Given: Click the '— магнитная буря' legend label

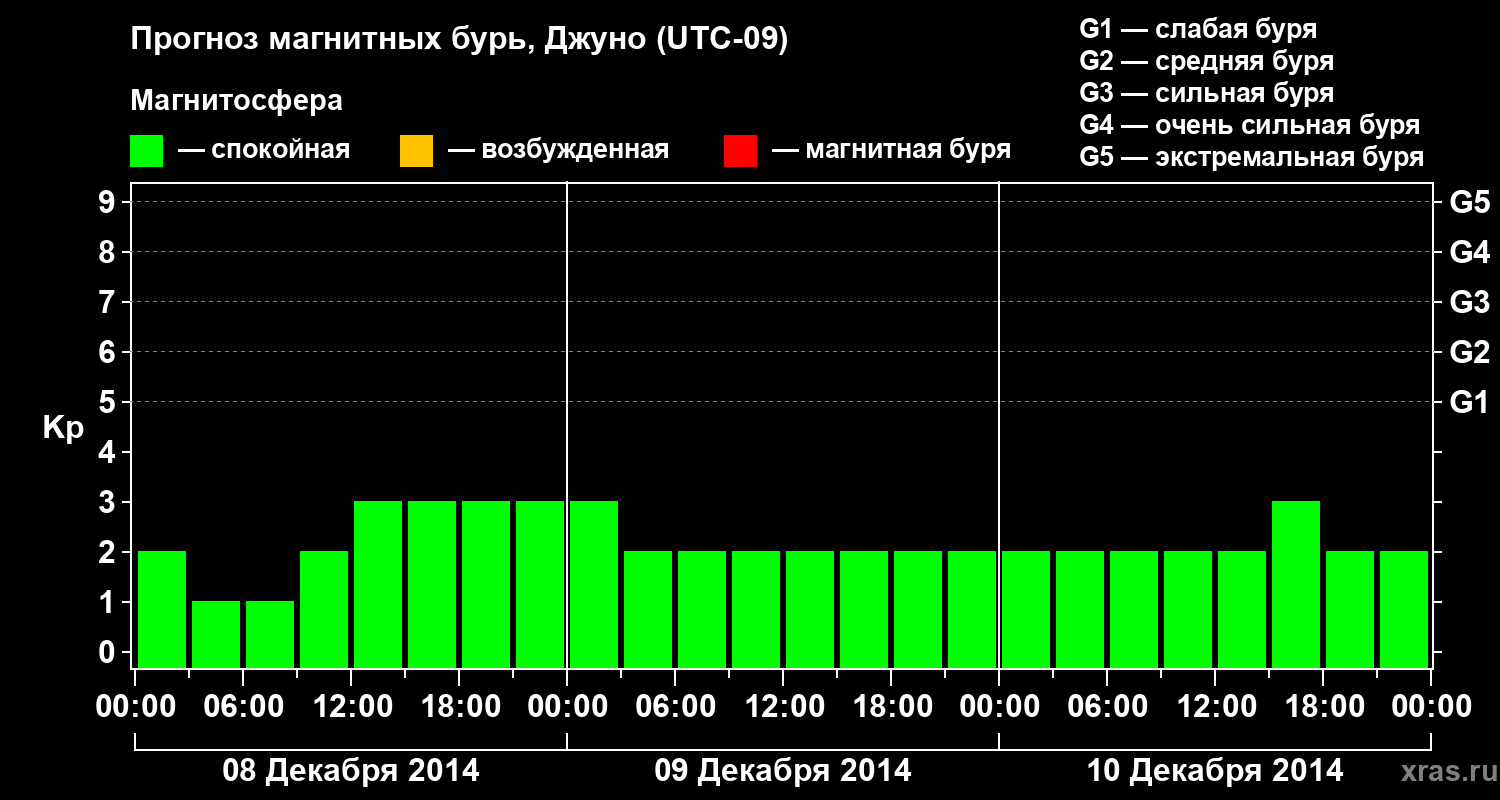Looking at the screenshot, I should coord(891,150).
